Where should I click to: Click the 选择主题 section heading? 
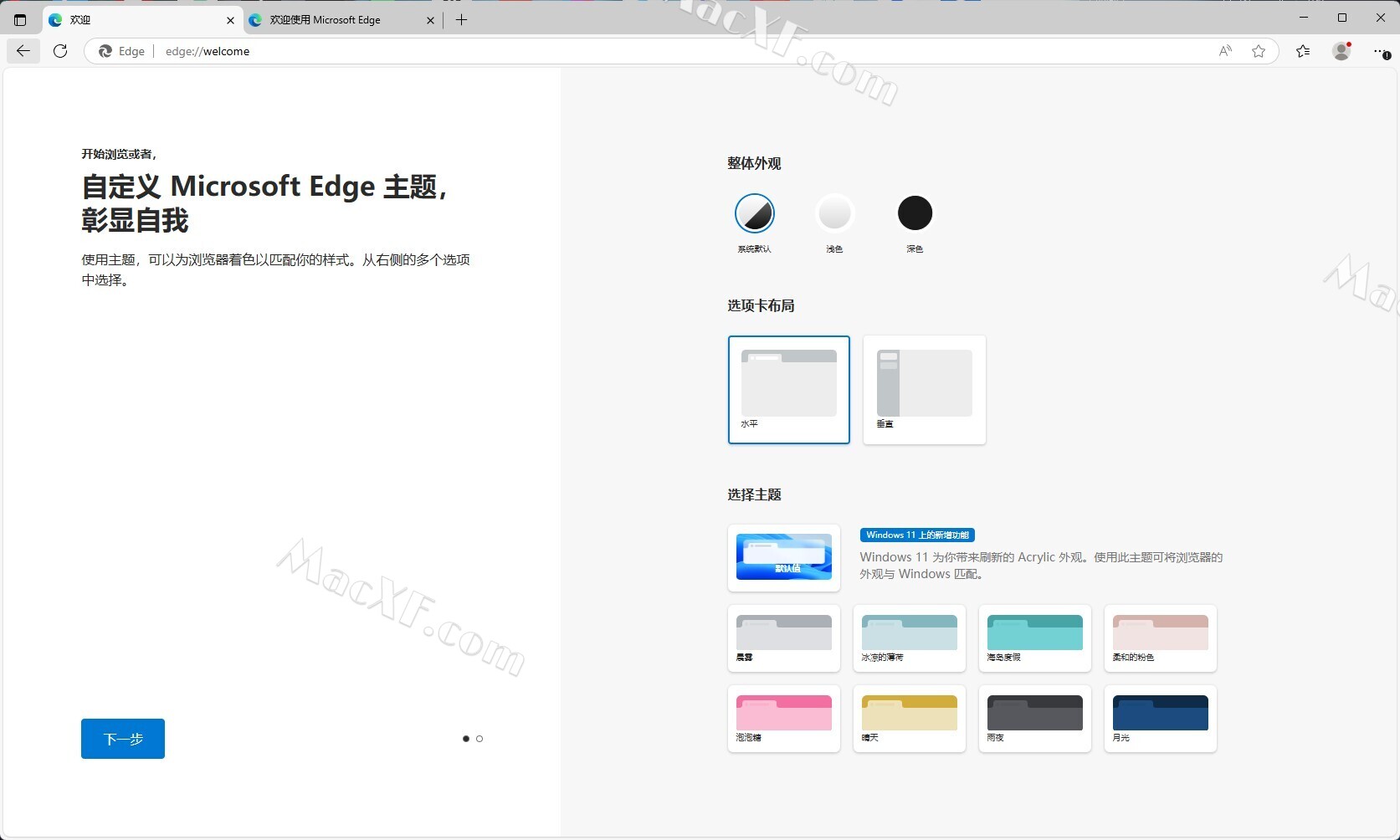point(754,494)
